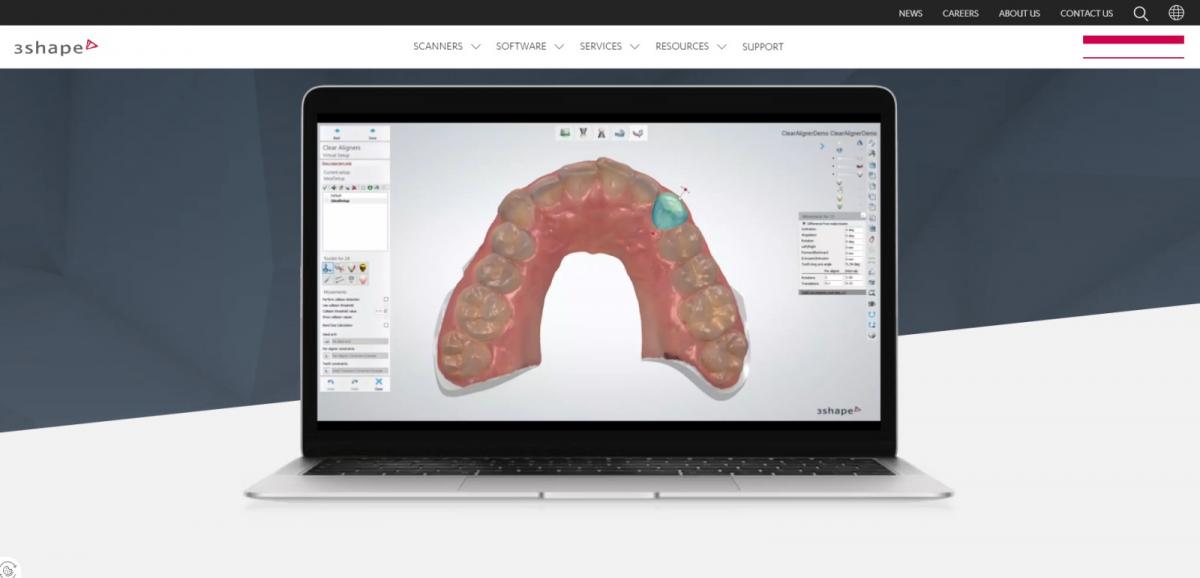Click the blue X Close icon in app panel
This screenshot has height=578, width=1200.
point(379,382)
